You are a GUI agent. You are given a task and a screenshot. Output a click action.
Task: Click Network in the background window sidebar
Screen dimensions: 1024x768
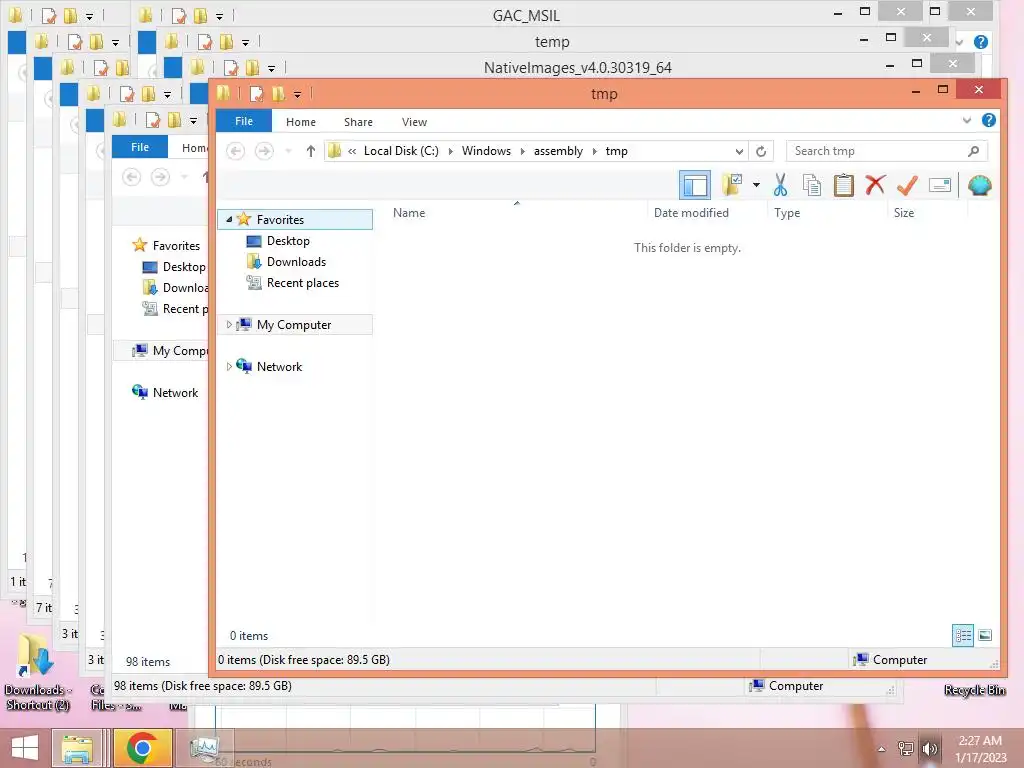click(x=175, y=392)
